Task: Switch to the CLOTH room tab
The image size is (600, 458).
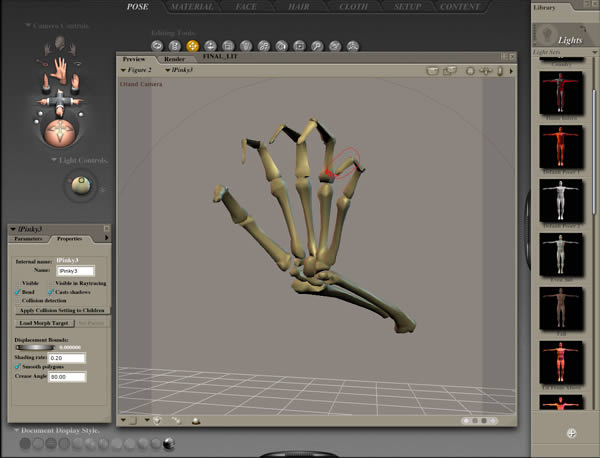Action: coord(353,7)
